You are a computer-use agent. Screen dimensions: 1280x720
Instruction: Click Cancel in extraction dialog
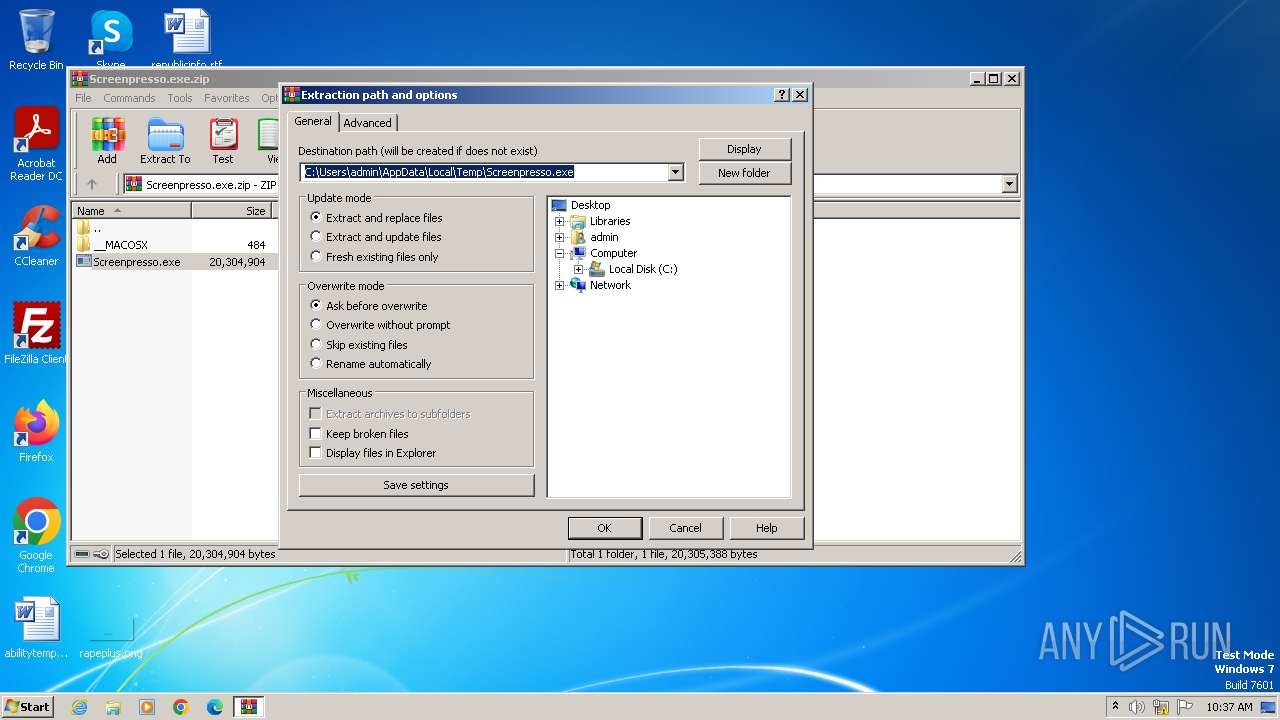point(685,528)
